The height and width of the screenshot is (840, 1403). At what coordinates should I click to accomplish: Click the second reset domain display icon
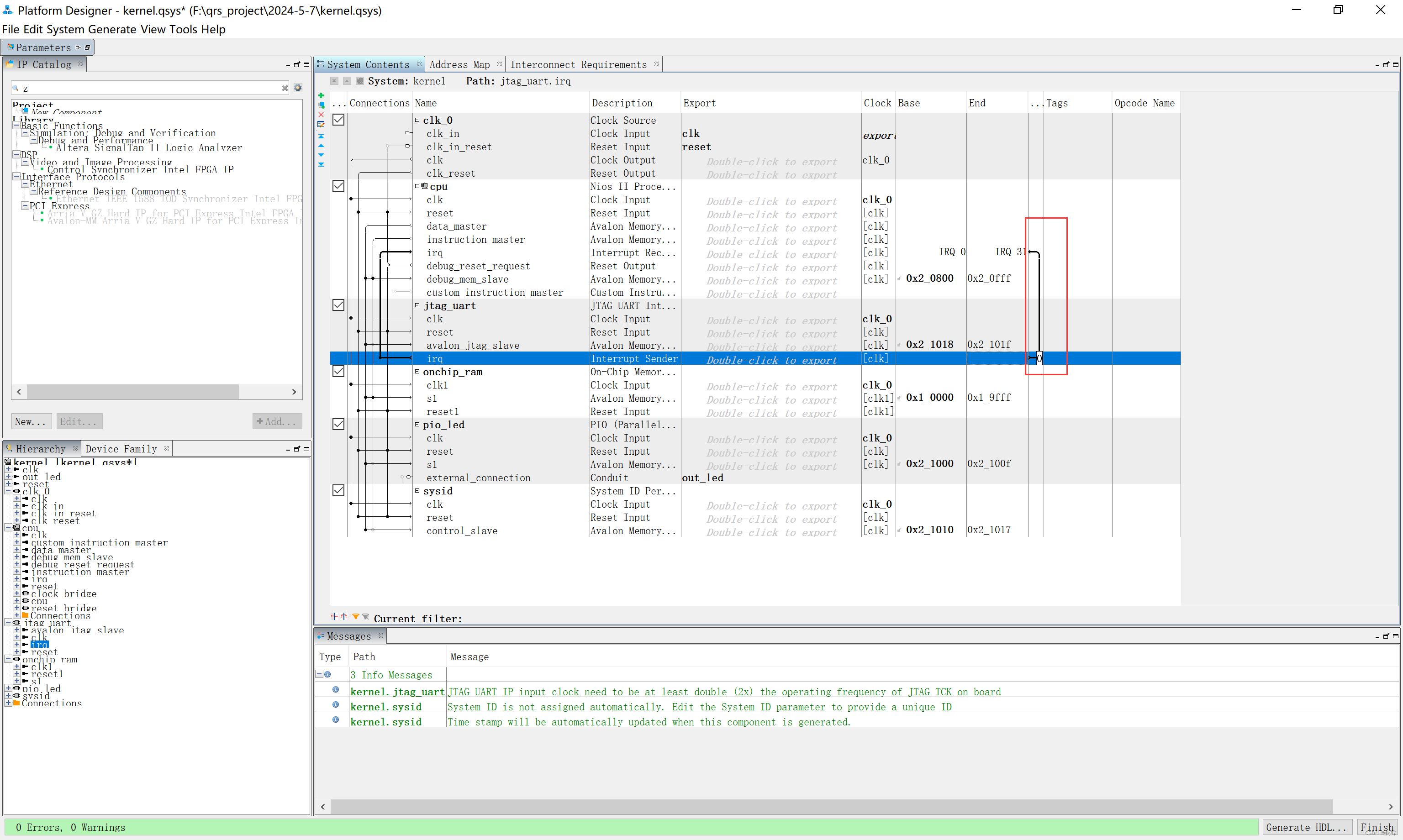click(344, 616)
